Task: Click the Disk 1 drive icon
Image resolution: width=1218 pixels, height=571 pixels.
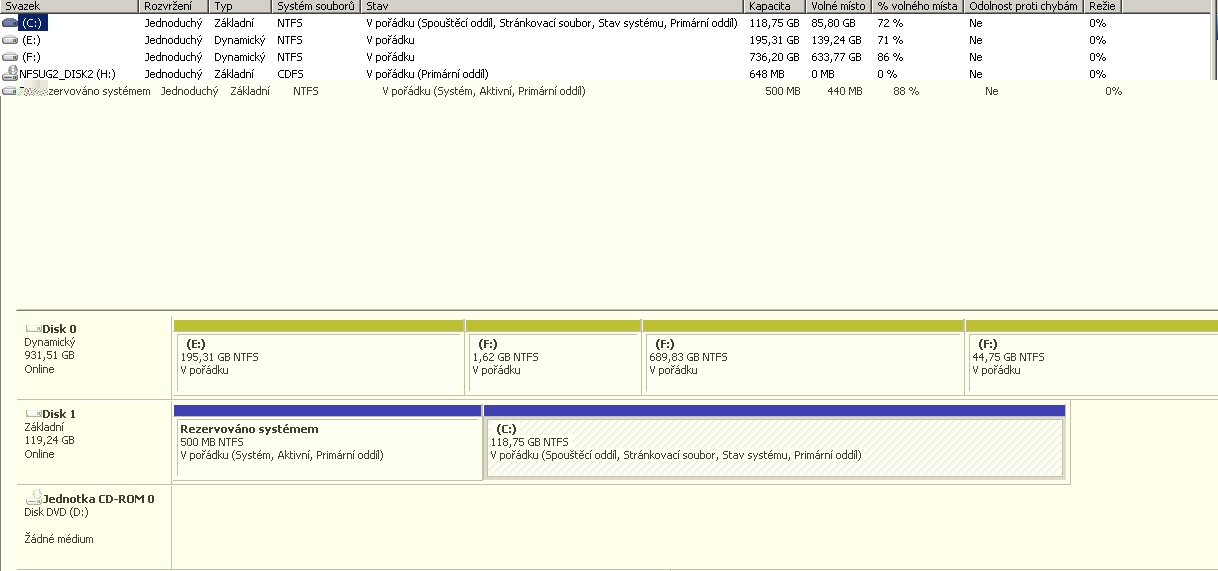Action: pos(32,413)
